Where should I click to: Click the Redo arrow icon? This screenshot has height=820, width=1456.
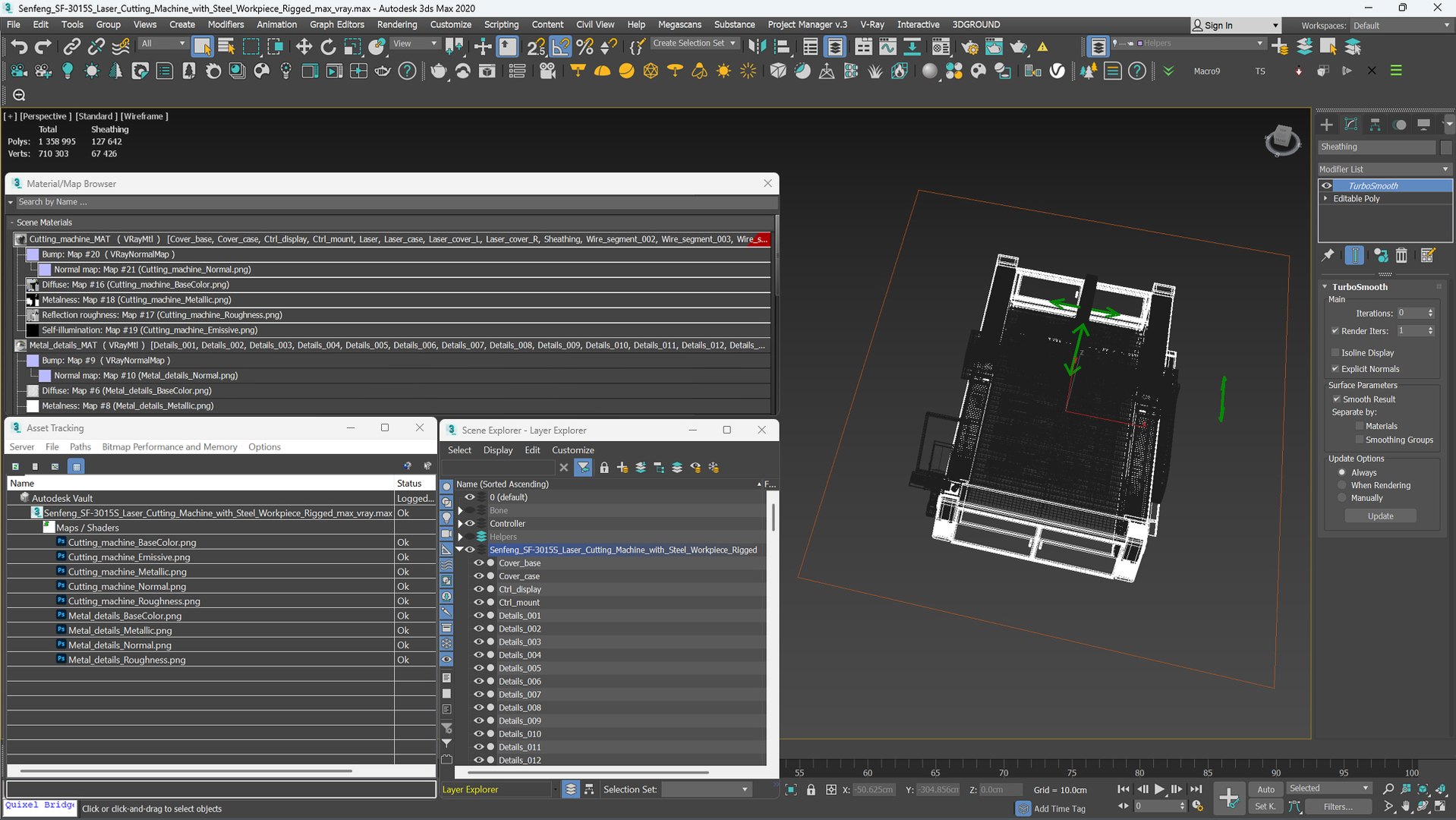[x=43, y=47]
